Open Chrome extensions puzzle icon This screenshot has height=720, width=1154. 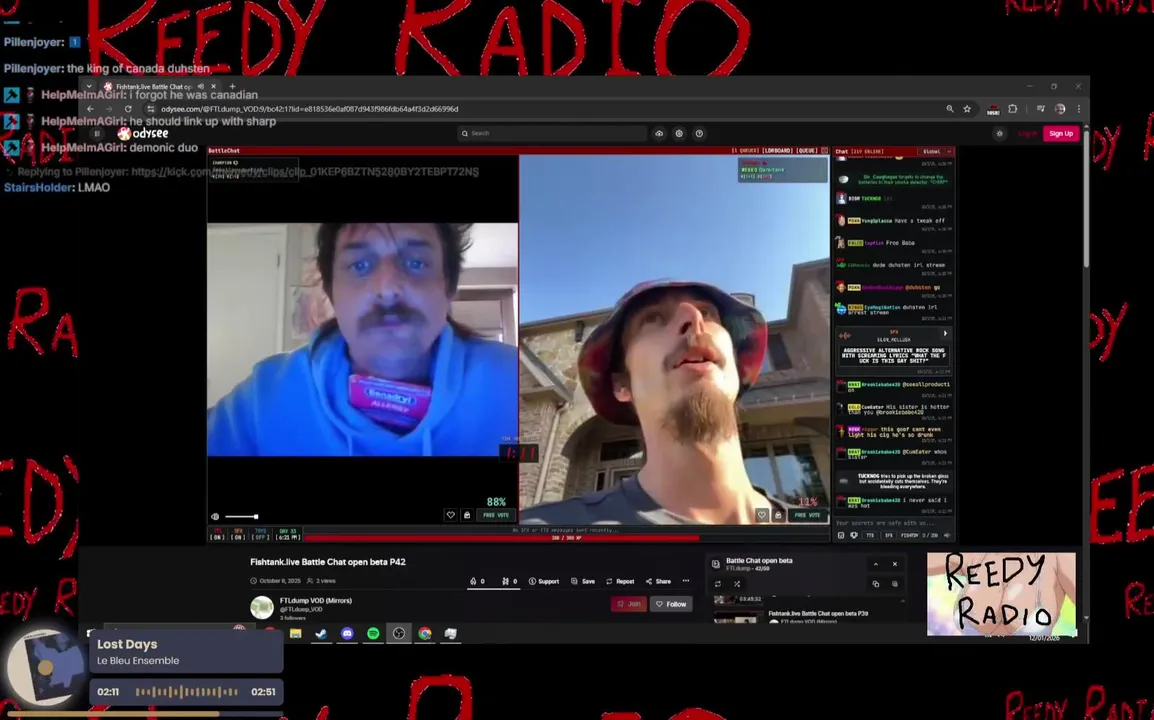coord(1013,109)
